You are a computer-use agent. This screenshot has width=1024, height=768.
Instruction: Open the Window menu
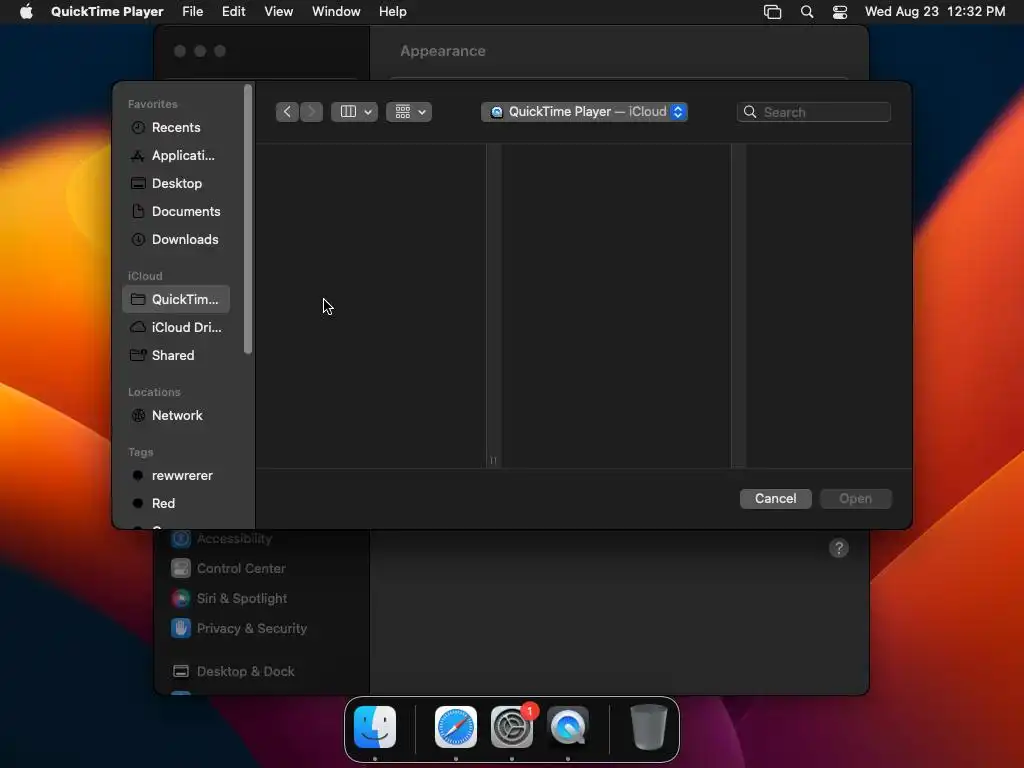click(336, 12)
